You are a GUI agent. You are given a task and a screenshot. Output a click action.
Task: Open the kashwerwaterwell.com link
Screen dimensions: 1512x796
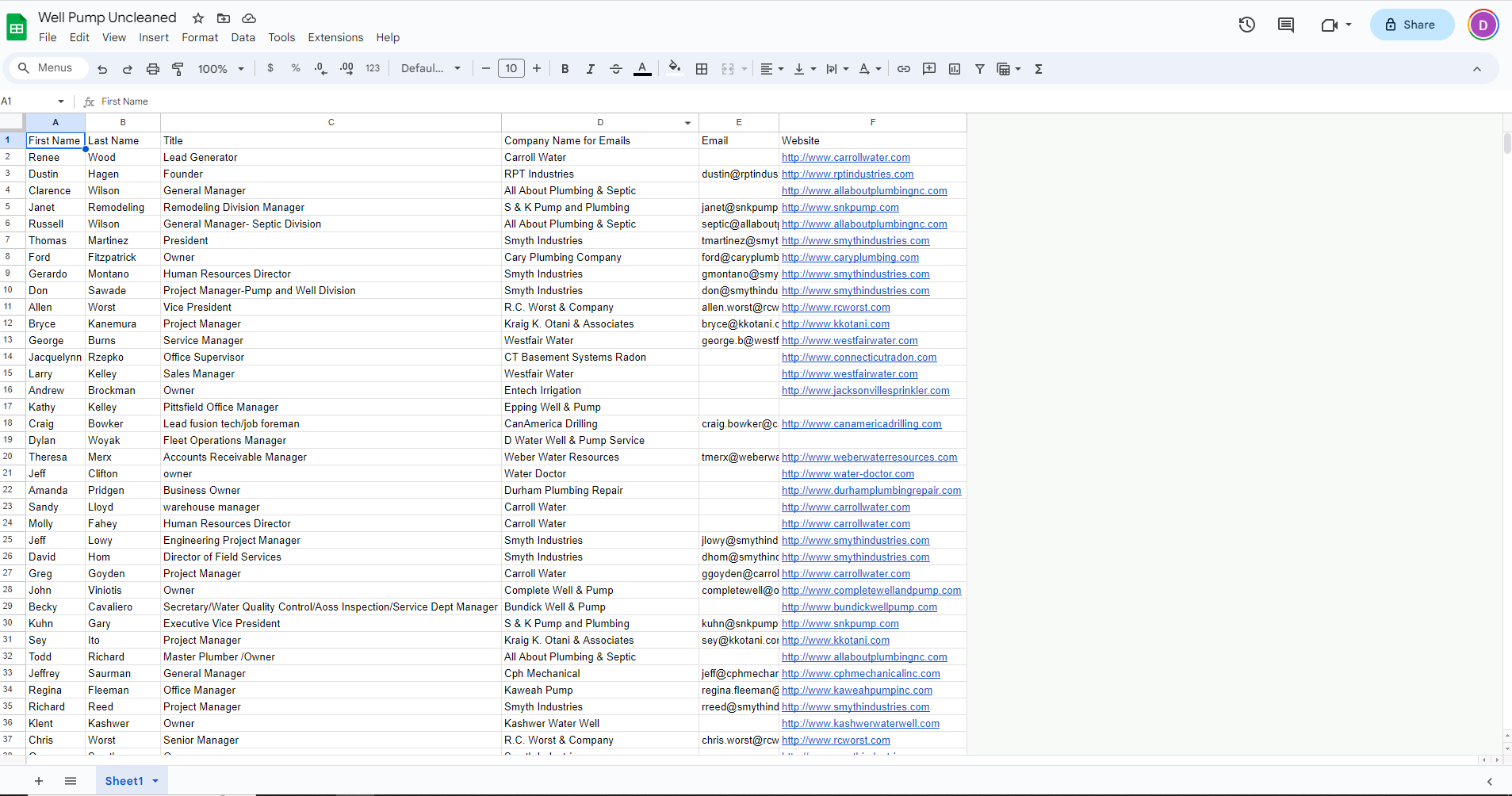tap(860, 724)
